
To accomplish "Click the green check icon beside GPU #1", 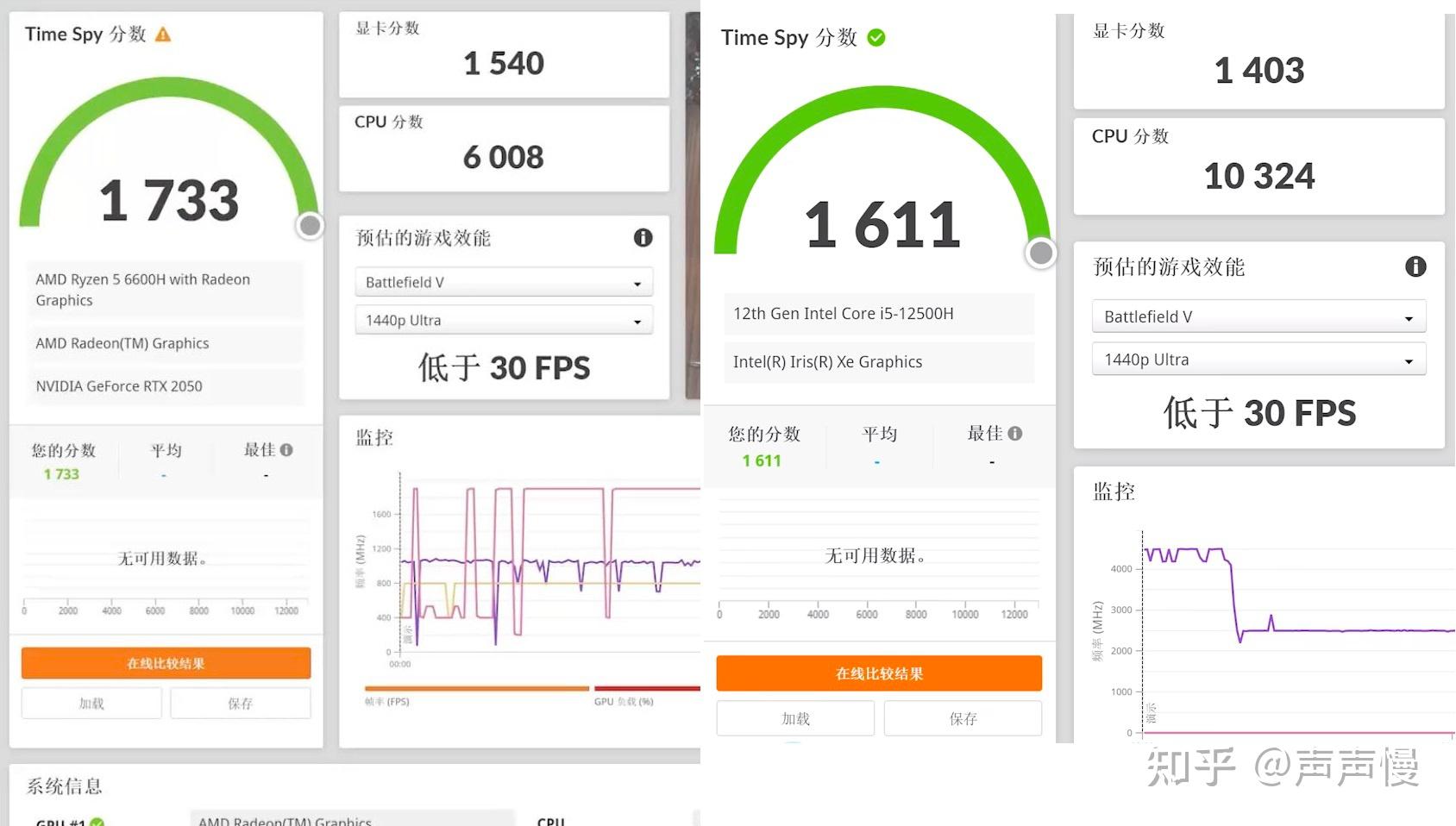I will point(97,822).
